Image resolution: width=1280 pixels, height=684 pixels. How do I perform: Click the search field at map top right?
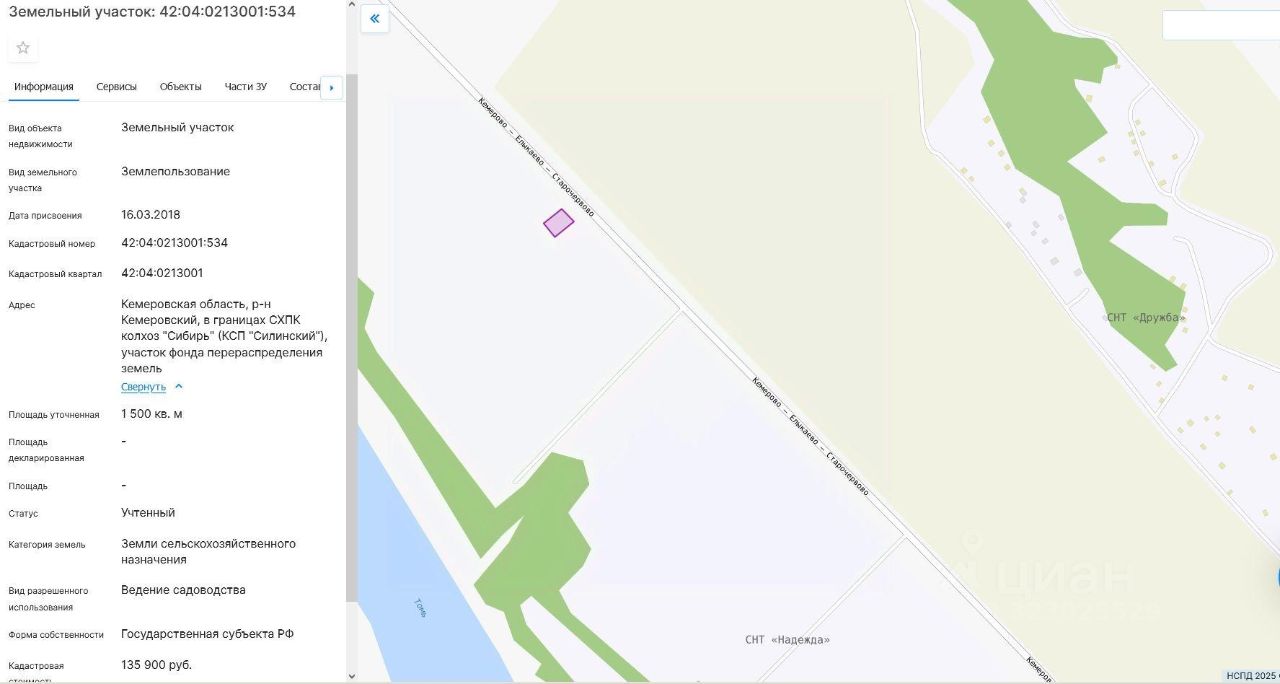pyautogui.click(x=1221, y=25)
